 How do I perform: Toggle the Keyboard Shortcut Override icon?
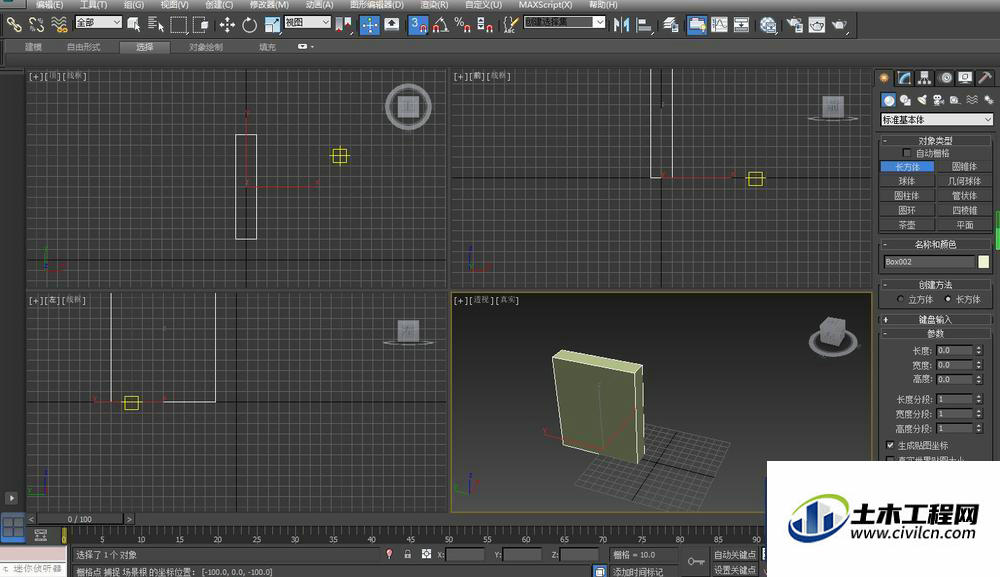click(392, 25)
